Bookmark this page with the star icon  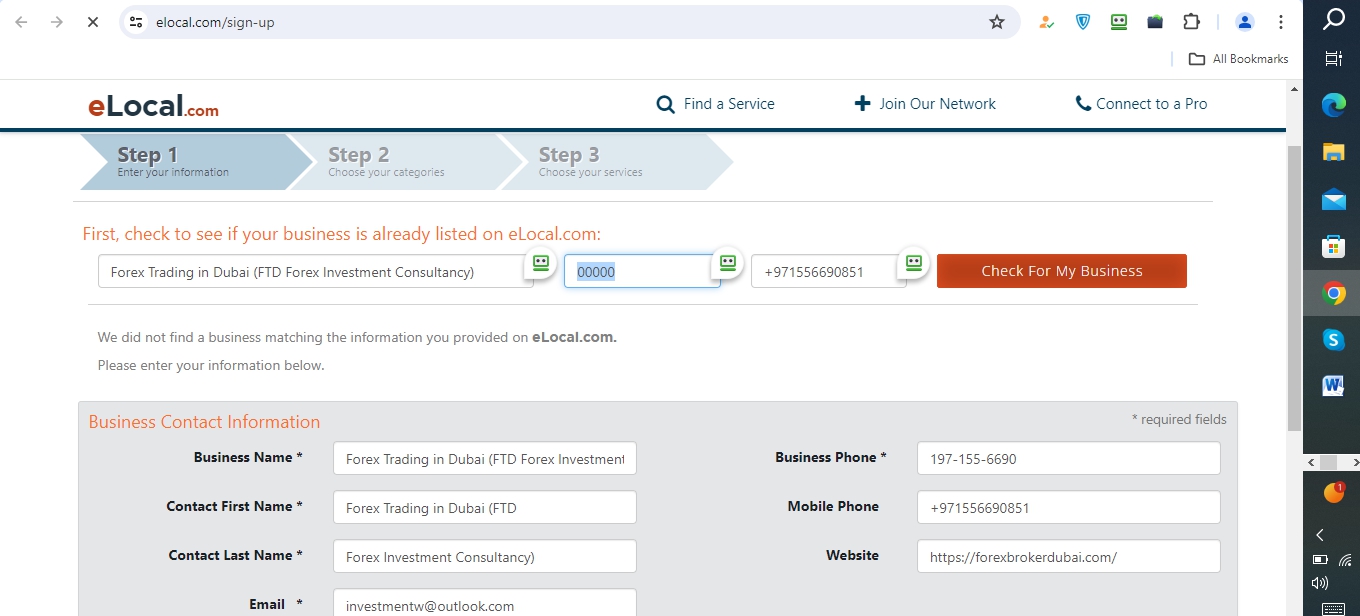[x=996, y=22]
